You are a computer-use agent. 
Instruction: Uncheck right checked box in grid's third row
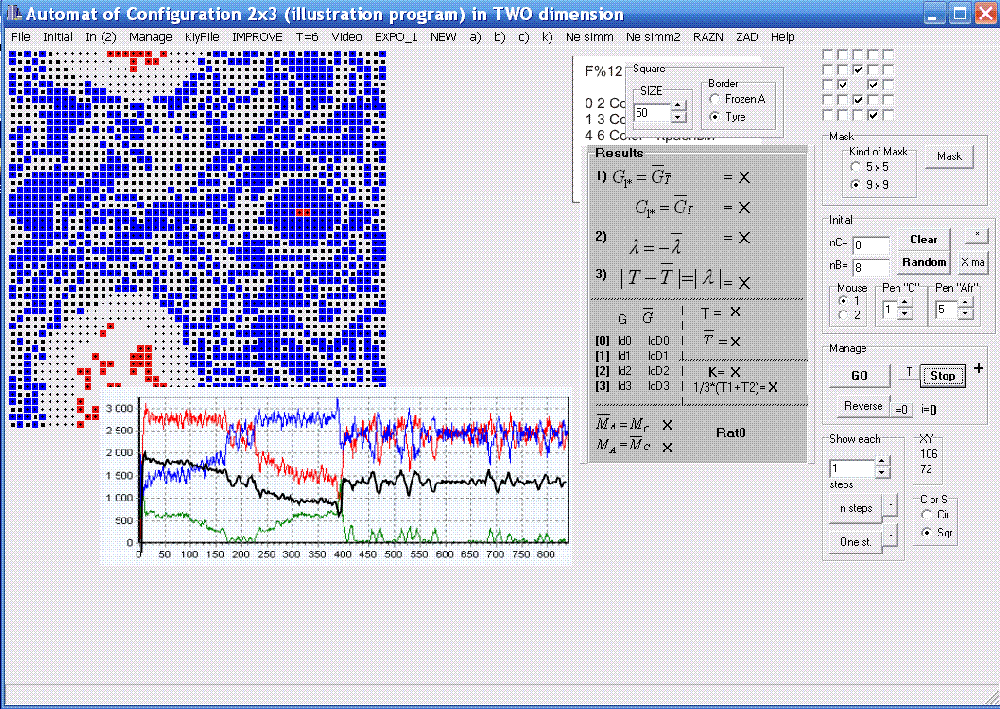(x=873, y=85)
